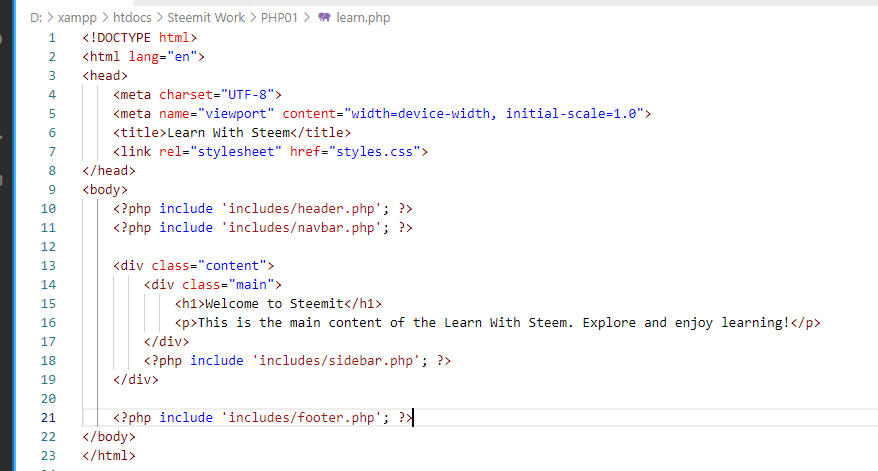The image size is (878, 471).
Task: Click the closing </head> tag
Action: (109, 171)
